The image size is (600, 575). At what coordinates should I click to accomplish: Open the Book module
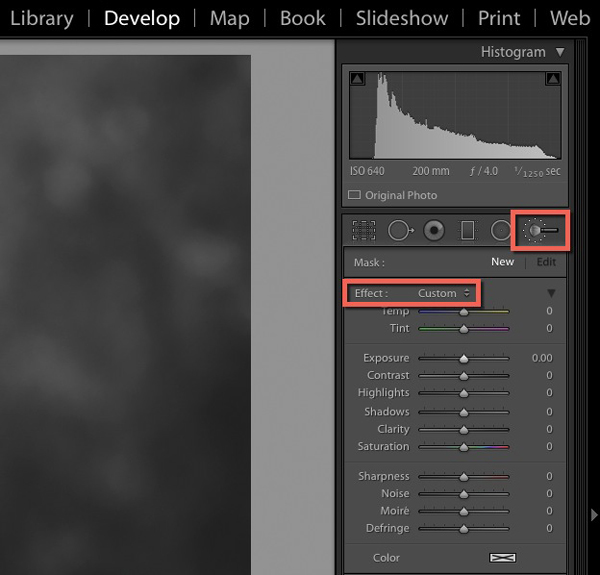[303, 18]
